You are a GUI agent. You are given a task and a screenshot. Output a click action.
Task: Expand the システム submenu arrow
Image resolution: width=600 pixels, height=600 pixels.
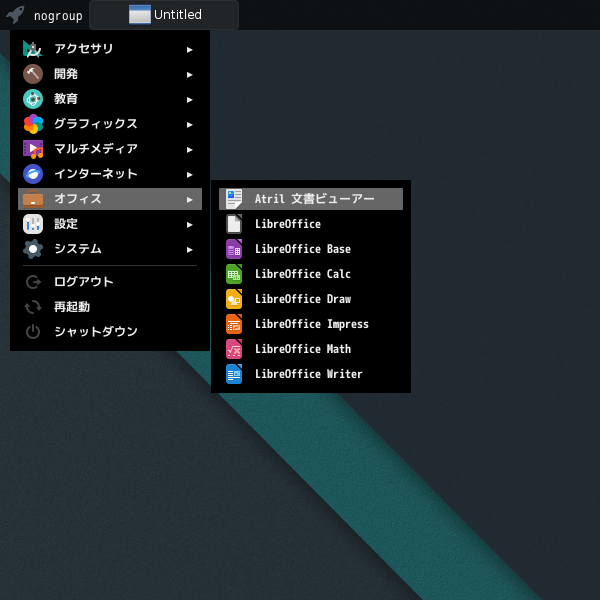pyautogui.click(x=189, y=249)
